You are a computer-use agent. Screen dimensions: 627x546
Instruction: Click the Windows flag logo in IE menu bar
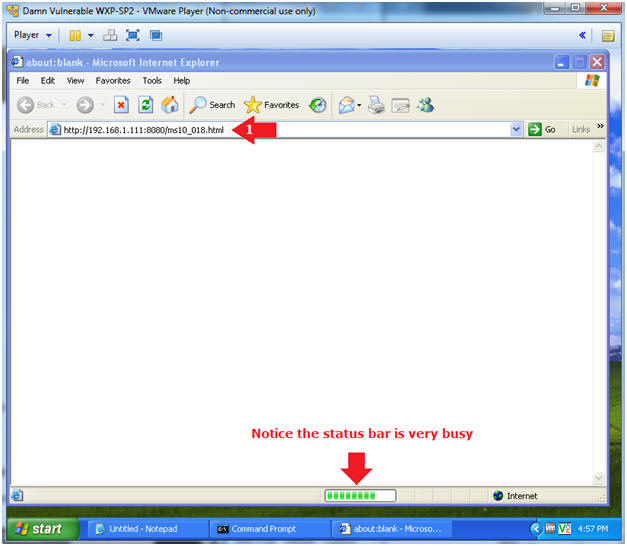coord(592,80)
